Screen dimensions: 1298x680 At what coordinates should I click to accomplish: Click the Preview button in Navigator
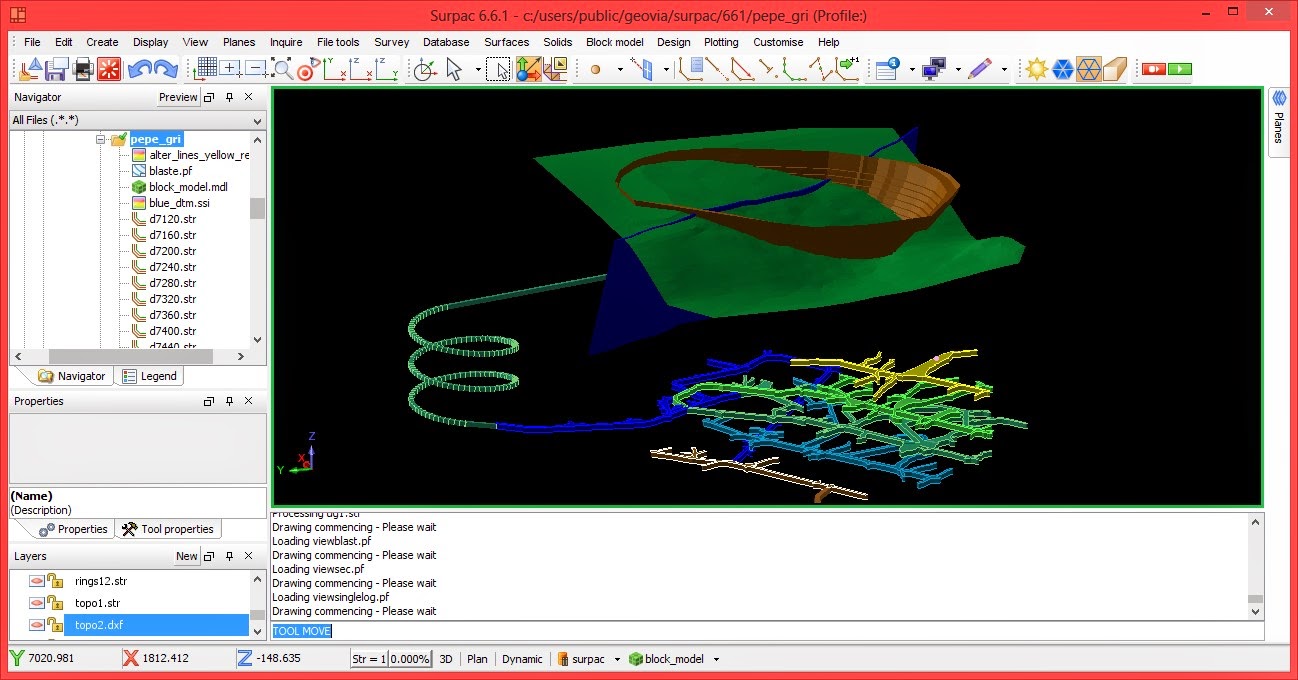point(178,97)
